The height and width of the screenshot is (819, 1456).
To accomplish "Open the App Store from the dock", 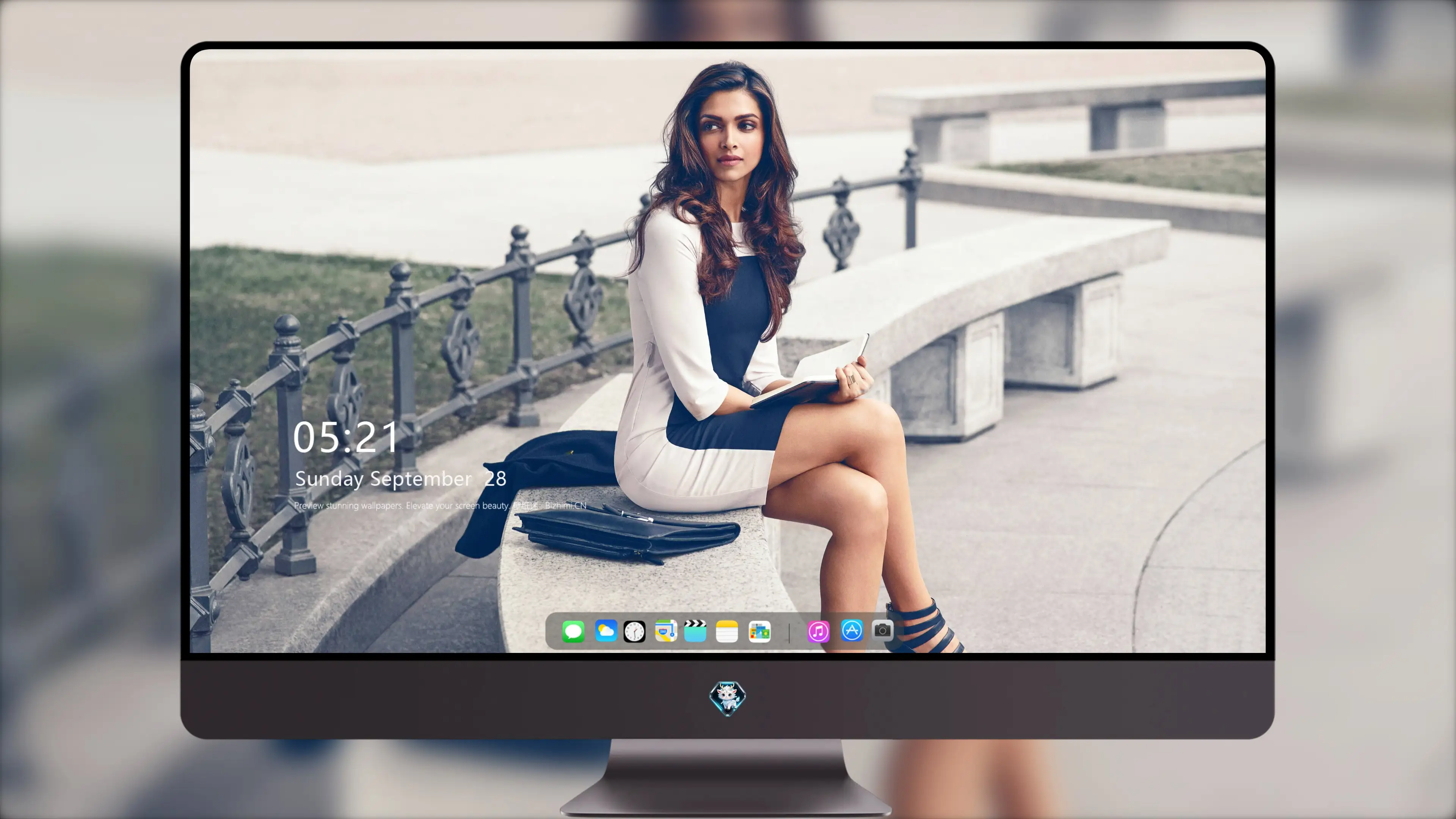I will (x=852, y=630).
